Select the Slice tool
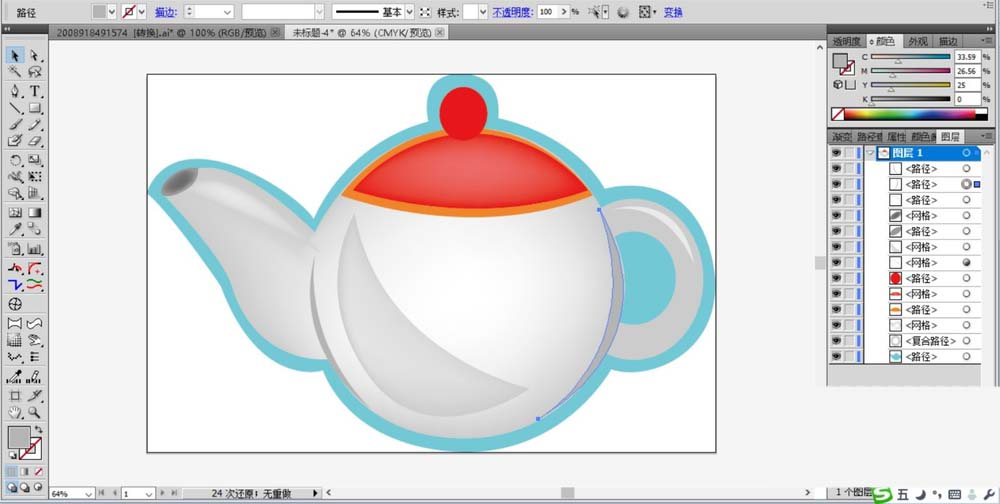Screen dimensions: 1000x504 [x=35, y=396]
